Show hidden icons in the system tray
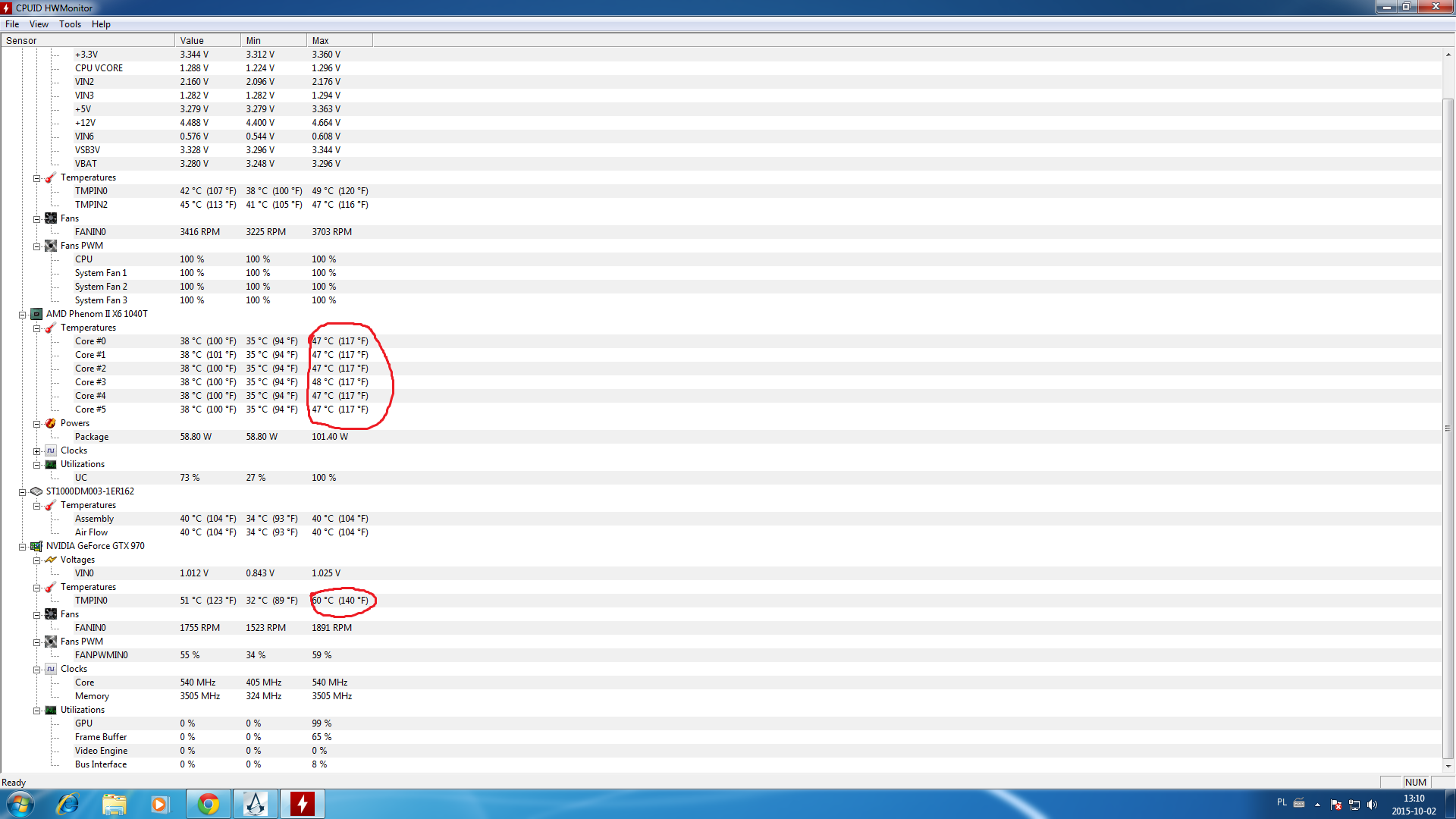This screenshot has height=819, width=1456. [x=1317, y=805]
